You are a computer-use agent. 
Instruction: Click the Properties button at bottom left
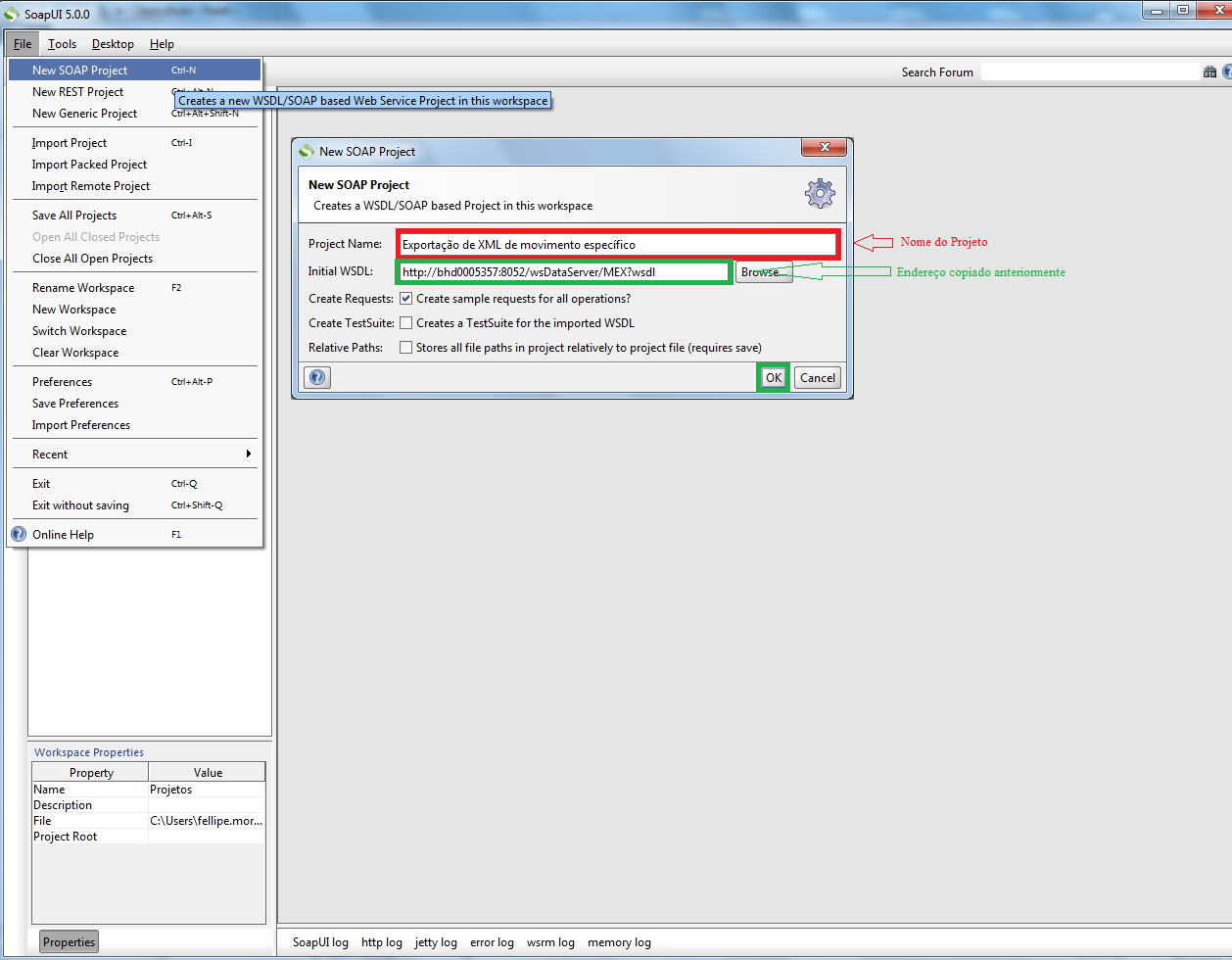[70, 941]
